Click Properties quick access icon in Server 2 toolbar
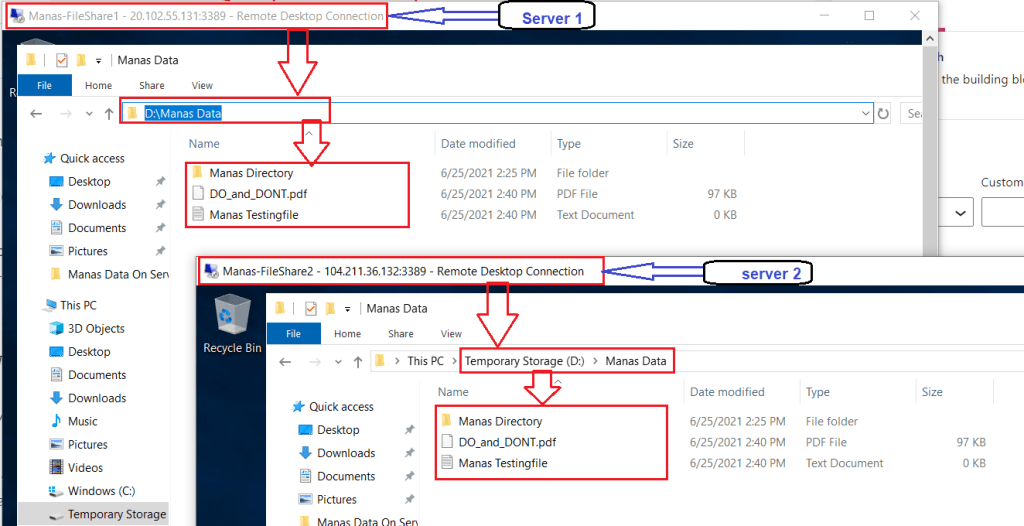Image resolution: width=1024 pixels, height=526 pixels. coord(311,308)
